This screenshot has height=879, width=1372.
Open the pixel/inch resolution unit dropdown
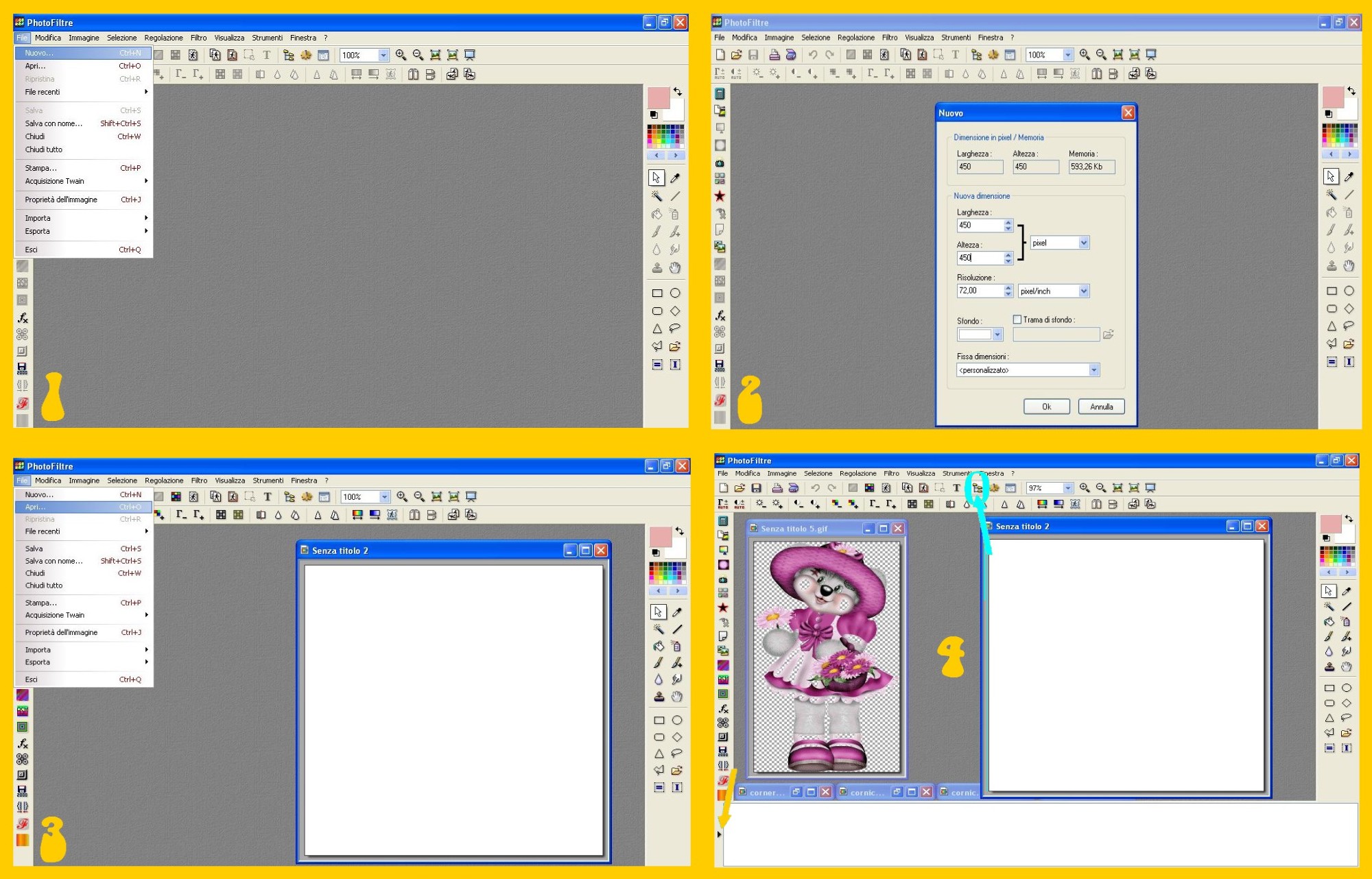[1084, 291]
